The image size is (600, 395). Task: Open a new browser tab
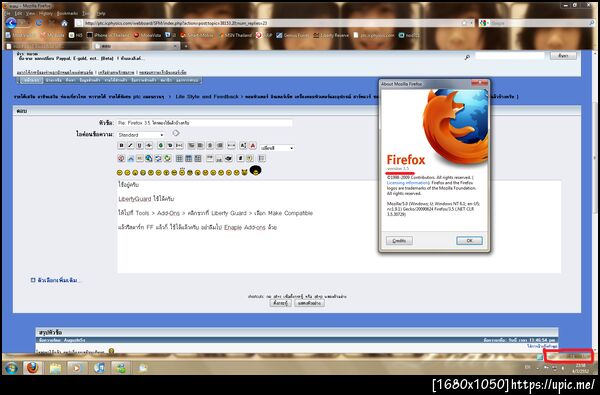pos(186,46)
